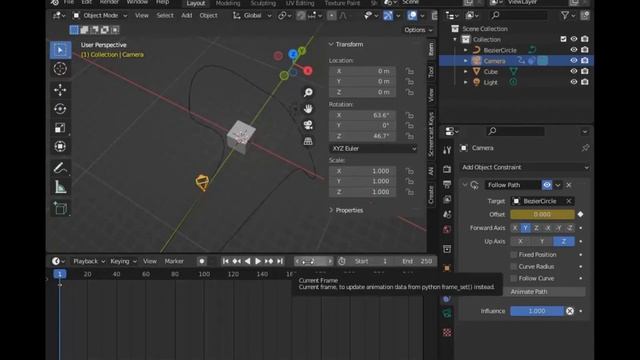Activate the 3D Cursor tool
This screenshot has width=640, height=360.
(x=60, y=69)
